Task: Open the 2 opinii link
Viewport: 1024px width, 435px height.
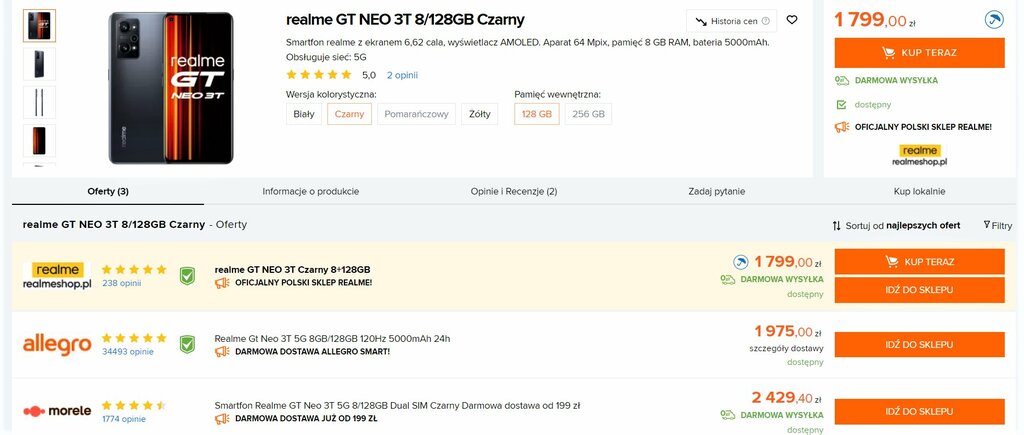Action: [402, 75]
